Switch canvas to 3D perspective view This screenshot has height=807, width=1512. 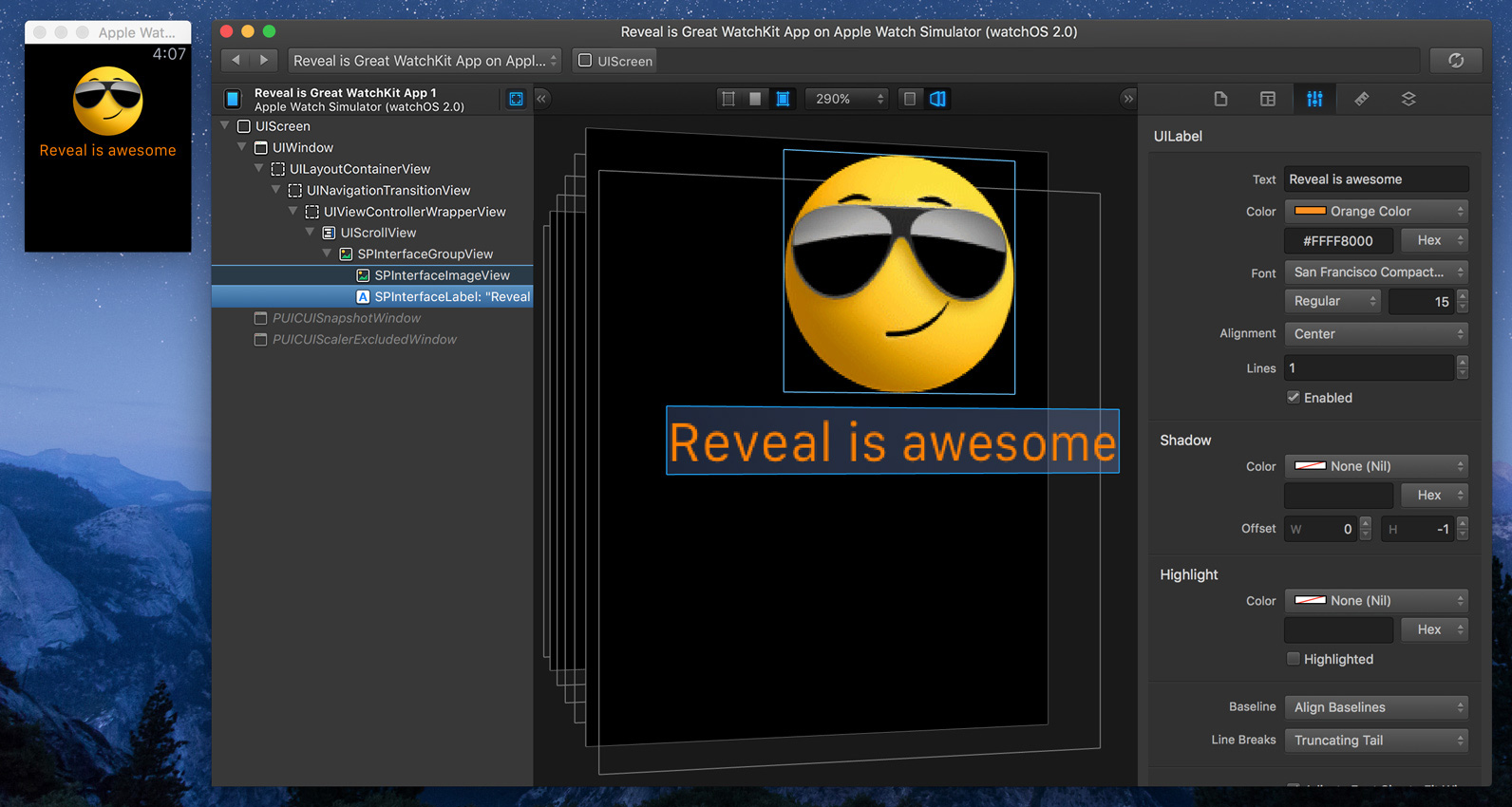937,99
